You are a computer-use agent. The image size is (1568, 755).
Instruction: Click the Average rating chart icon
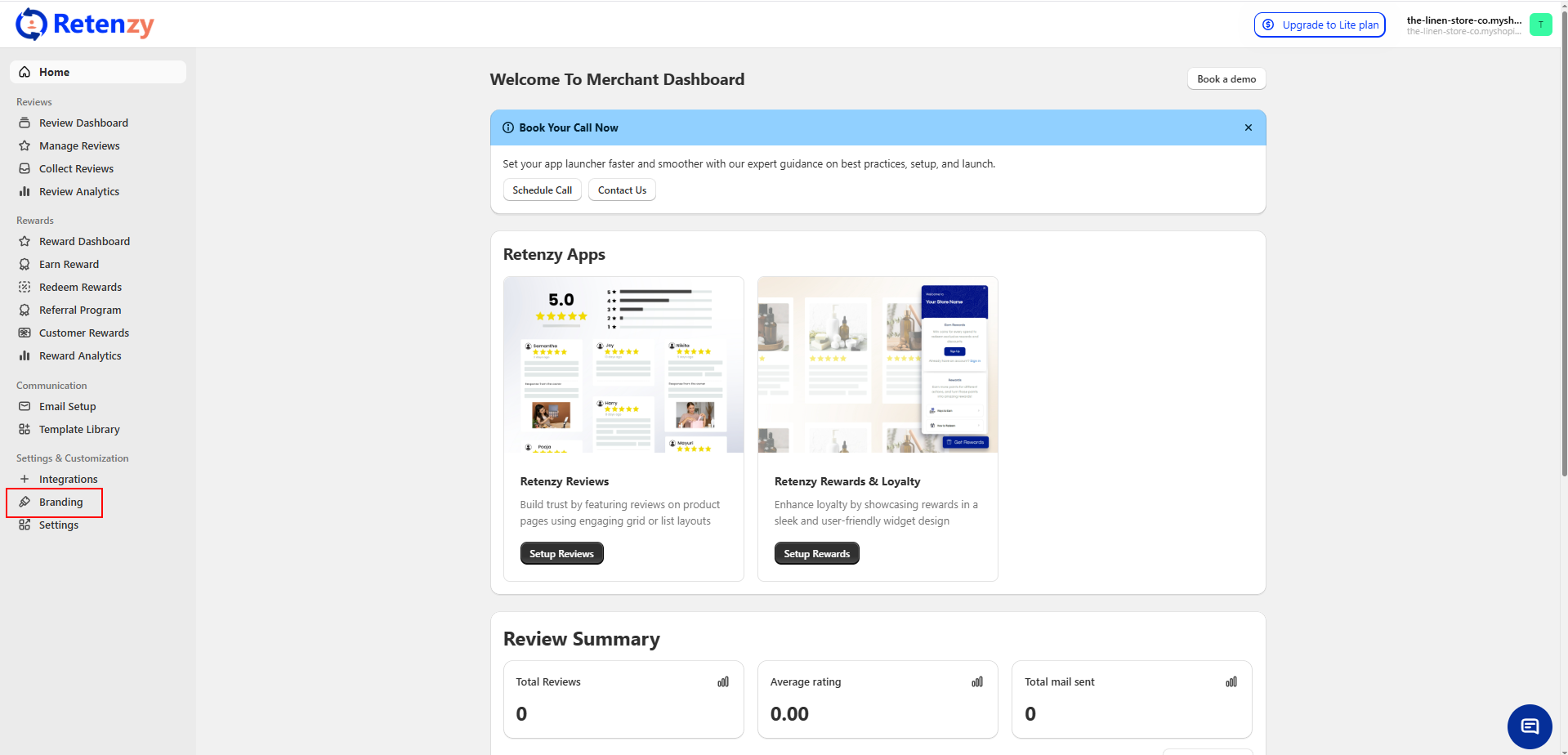[977, 682]
